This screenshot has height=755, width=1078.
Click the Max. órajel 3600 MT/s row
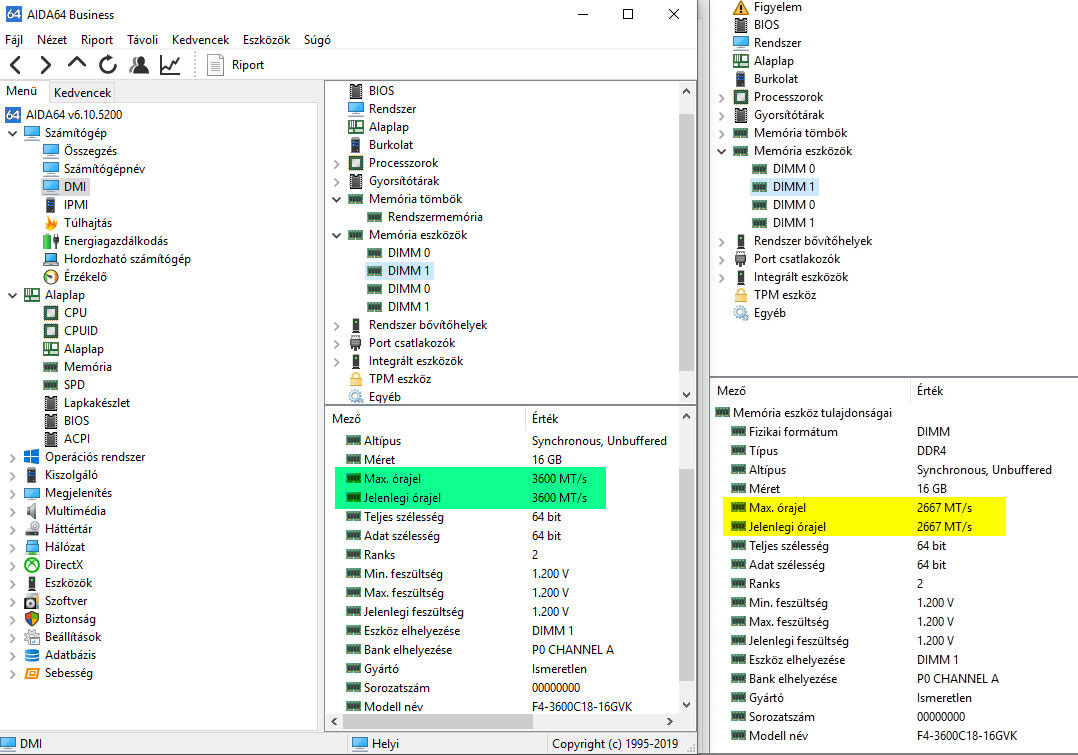pyautogui.click(x=470, y=479)
